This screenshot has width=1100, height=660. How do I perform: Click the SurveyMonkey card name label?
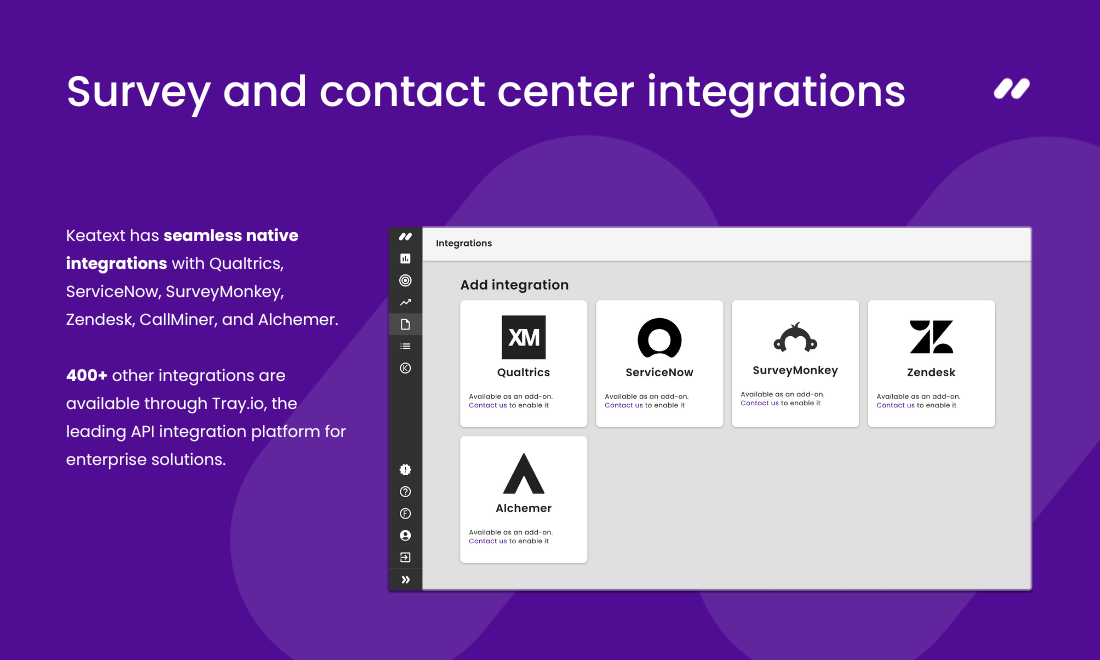pos(796,370)
